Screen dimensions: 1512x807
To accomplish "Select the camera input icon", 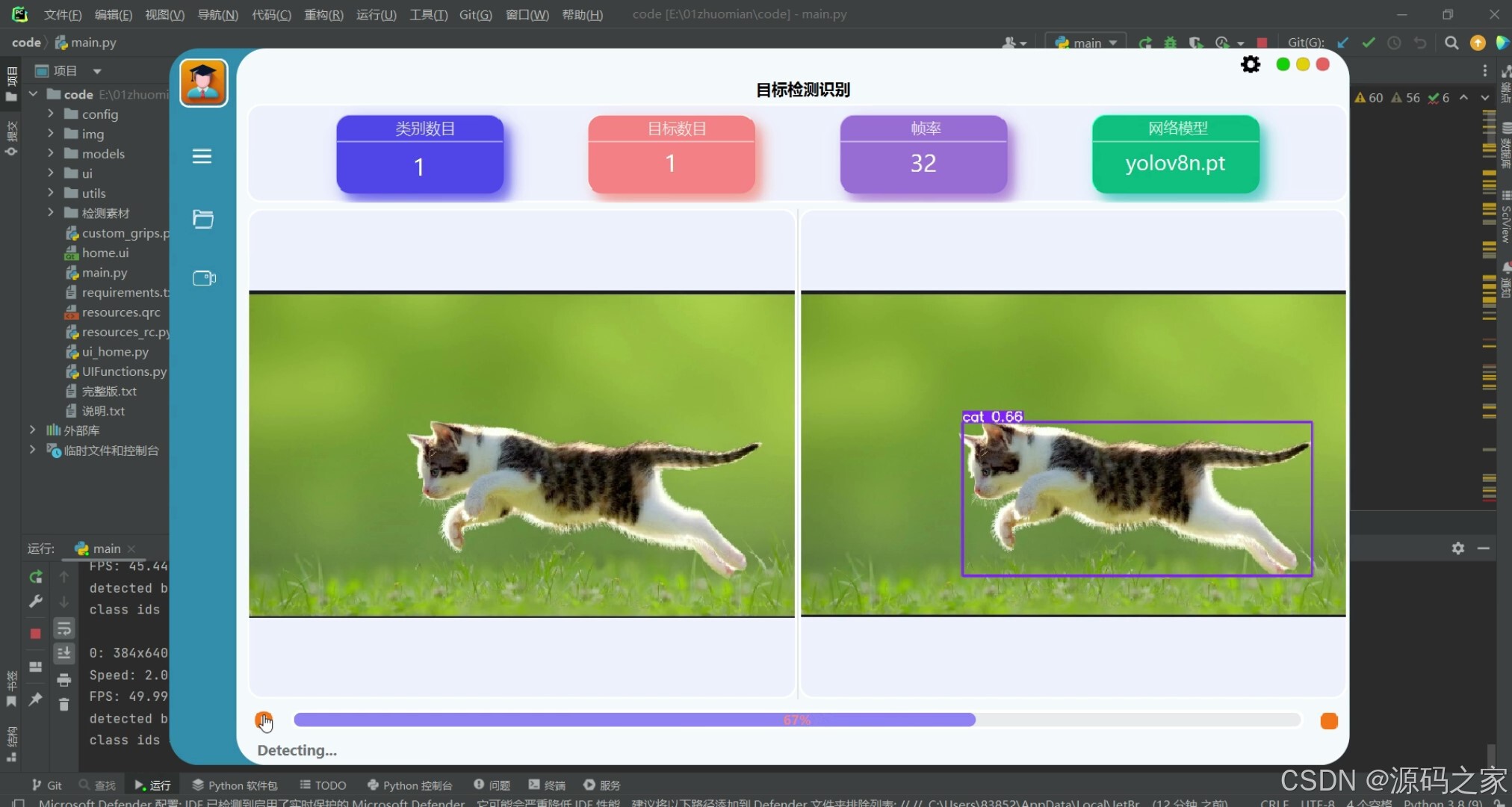I will click(x=203, y=278).
